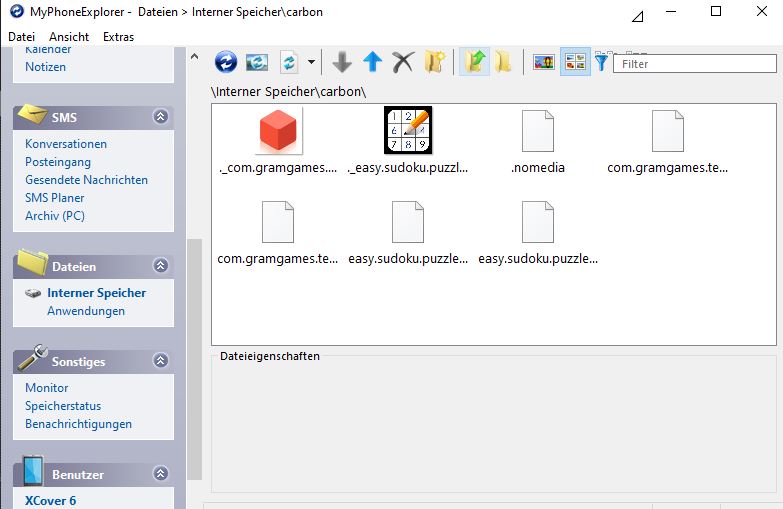Screen dimensions: 783x509
Task: Open Speicherstatus
Action: pos(63,406)
